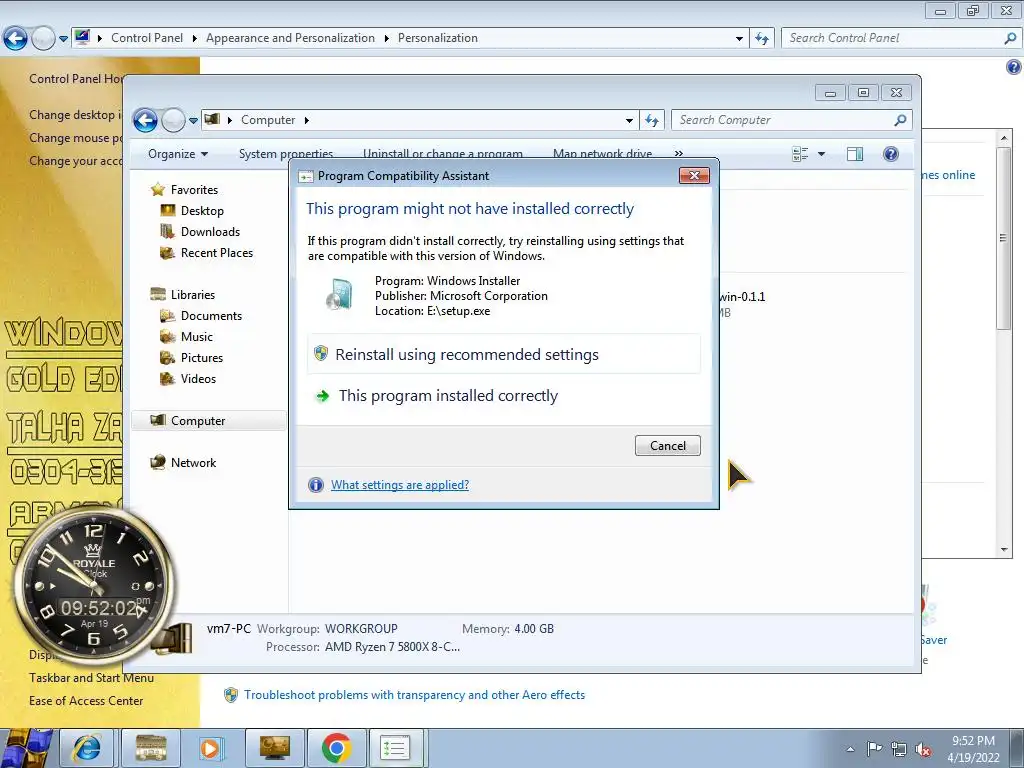Open Documents library

211,315
